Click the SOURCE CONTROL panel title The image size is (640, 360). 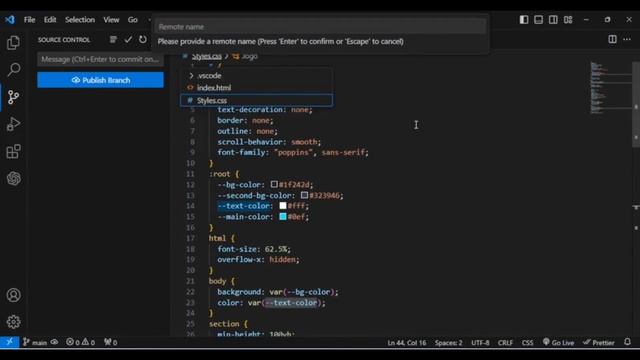tap(64, 40)
